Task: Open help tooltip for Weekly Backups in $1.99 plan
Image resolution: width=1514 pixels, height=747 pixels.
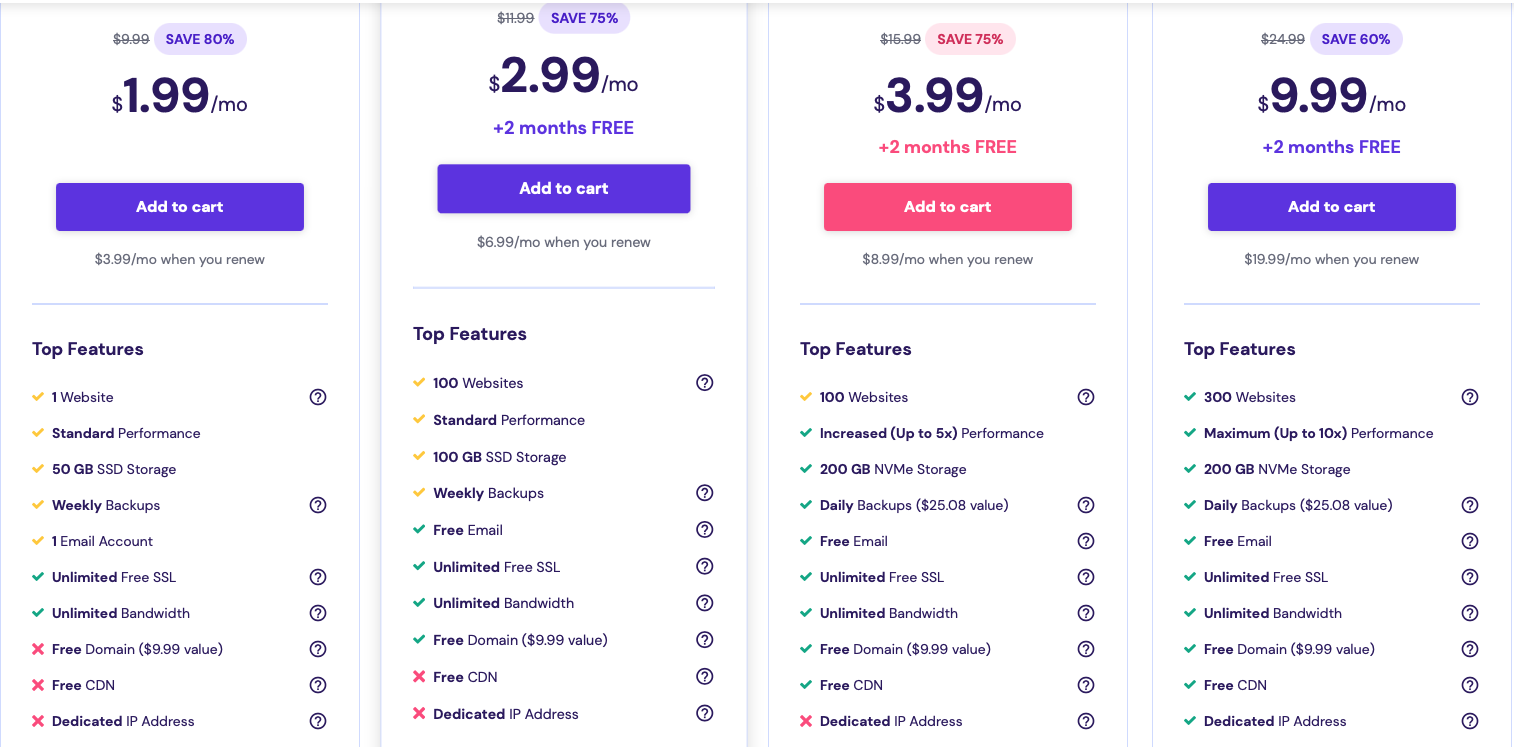Action: tap(318, 505)
